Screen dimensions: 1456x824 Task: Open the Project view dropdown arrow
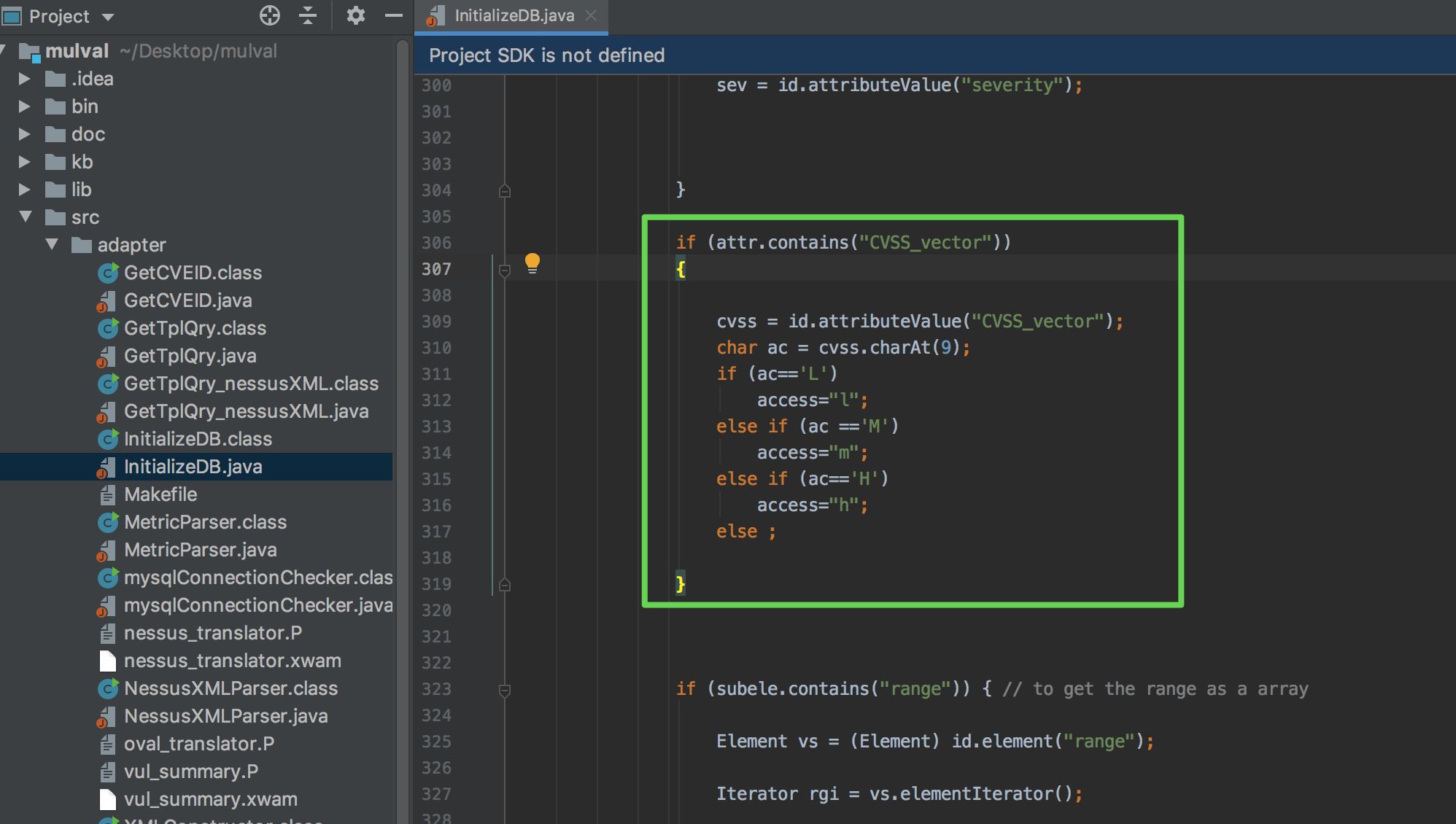[108, 17]
